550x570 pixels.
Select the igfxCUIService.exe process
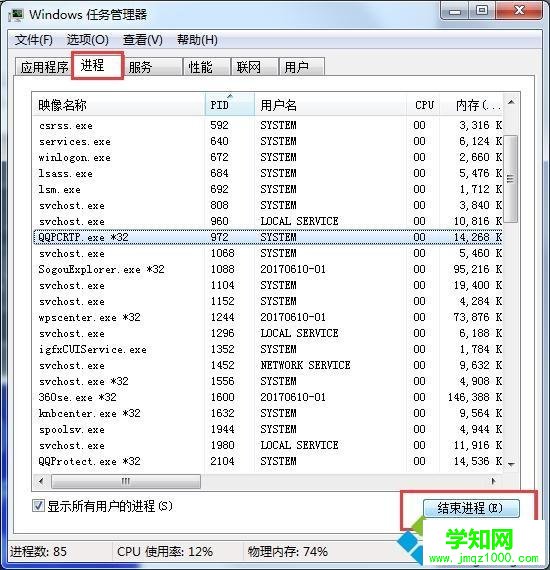[268, 349]
